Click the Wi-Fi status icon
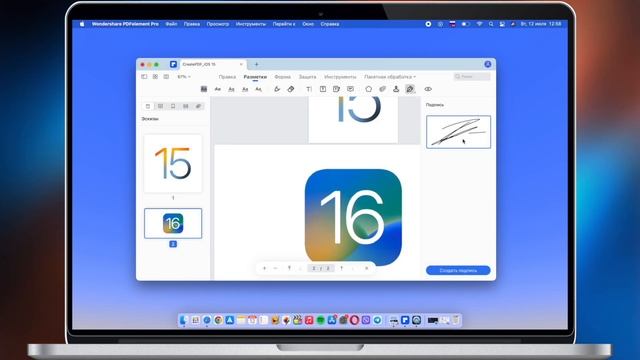This screenshot has height=360, width=640. [479, 24]
